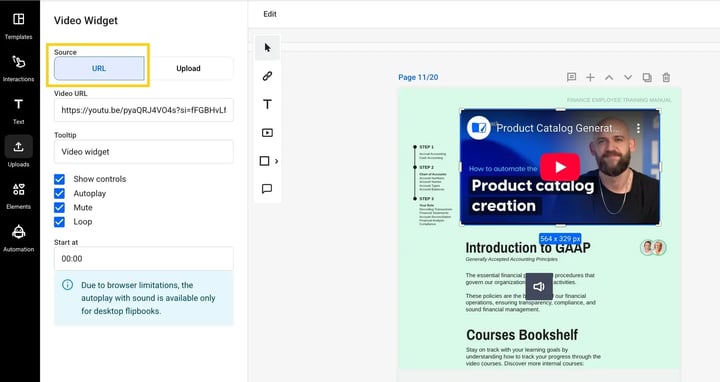The width and height of the screenshot is (720, 382).
Task: Click the Start at time field
Action: pyautogui.click(x=144, y=258)
